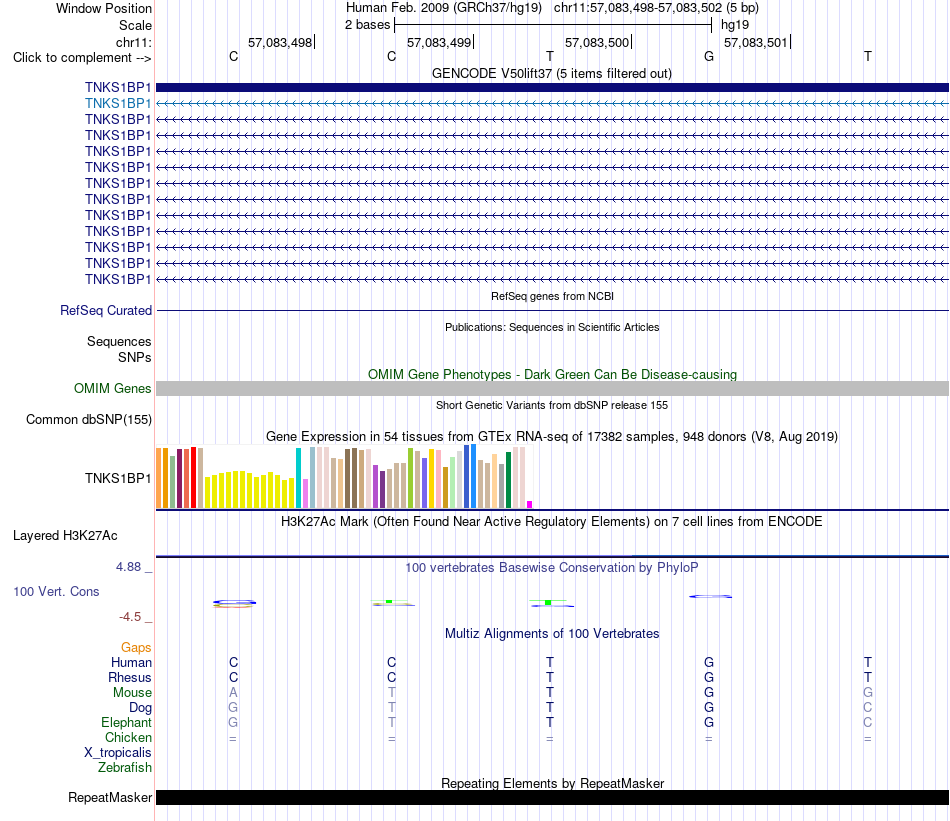Open the 'OMIM Gene Phenotypes' track title
The width and height of the screenshot is (950, 821).
tap(552, 374)
